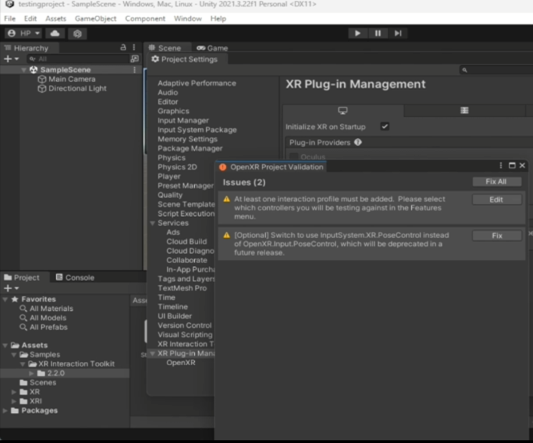Select Input Manager settings category

coord(183,120)
